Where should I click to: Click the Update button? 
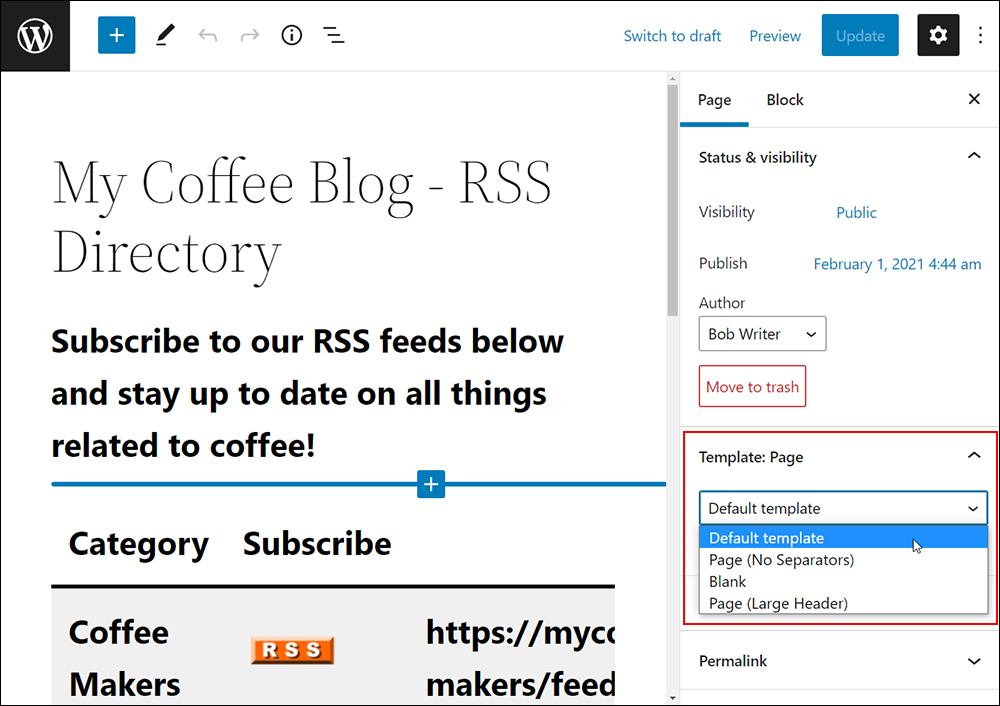860,35
